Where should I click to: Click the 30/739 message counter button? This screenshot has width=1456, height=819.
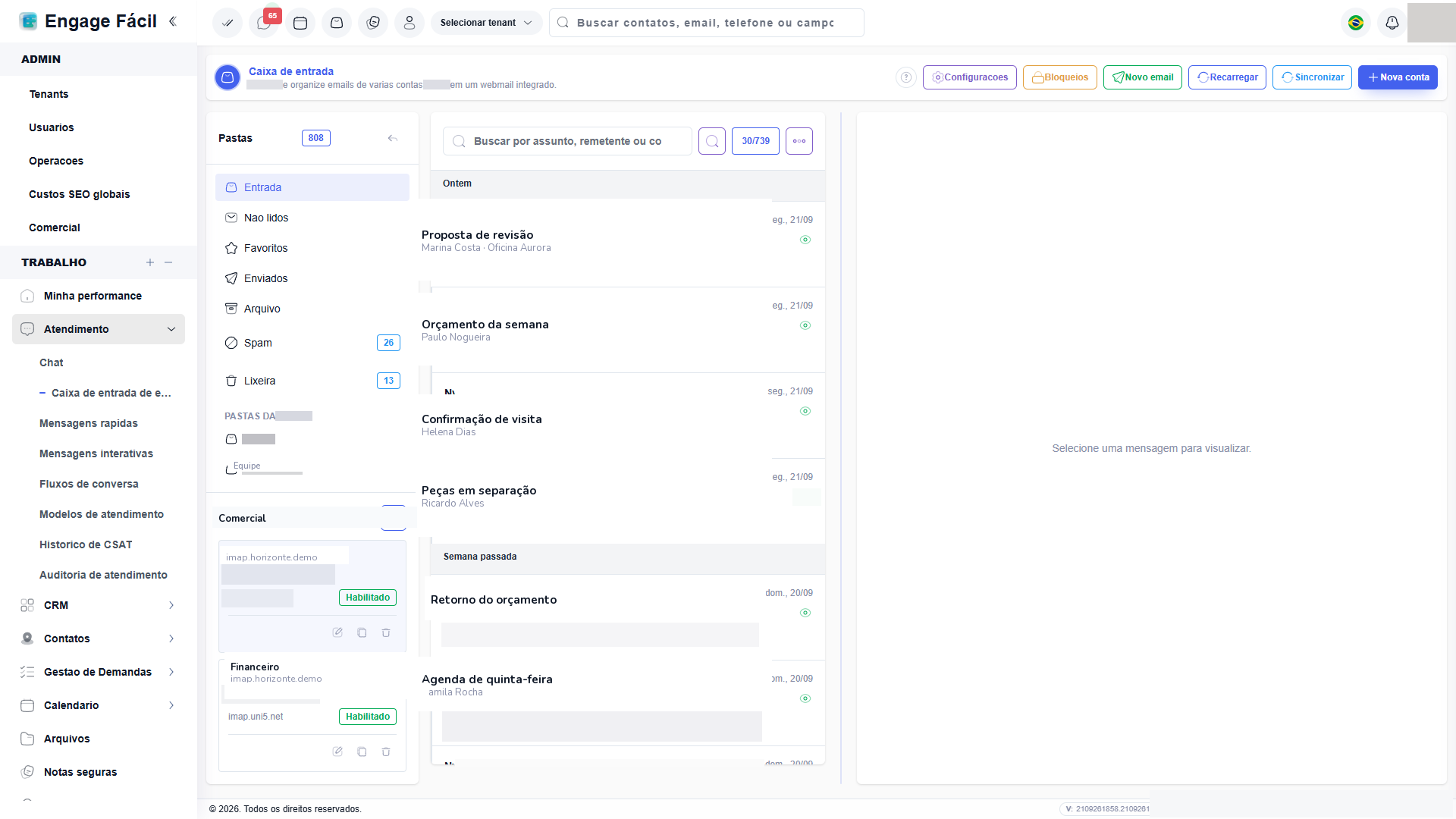(x=755, y=141)
